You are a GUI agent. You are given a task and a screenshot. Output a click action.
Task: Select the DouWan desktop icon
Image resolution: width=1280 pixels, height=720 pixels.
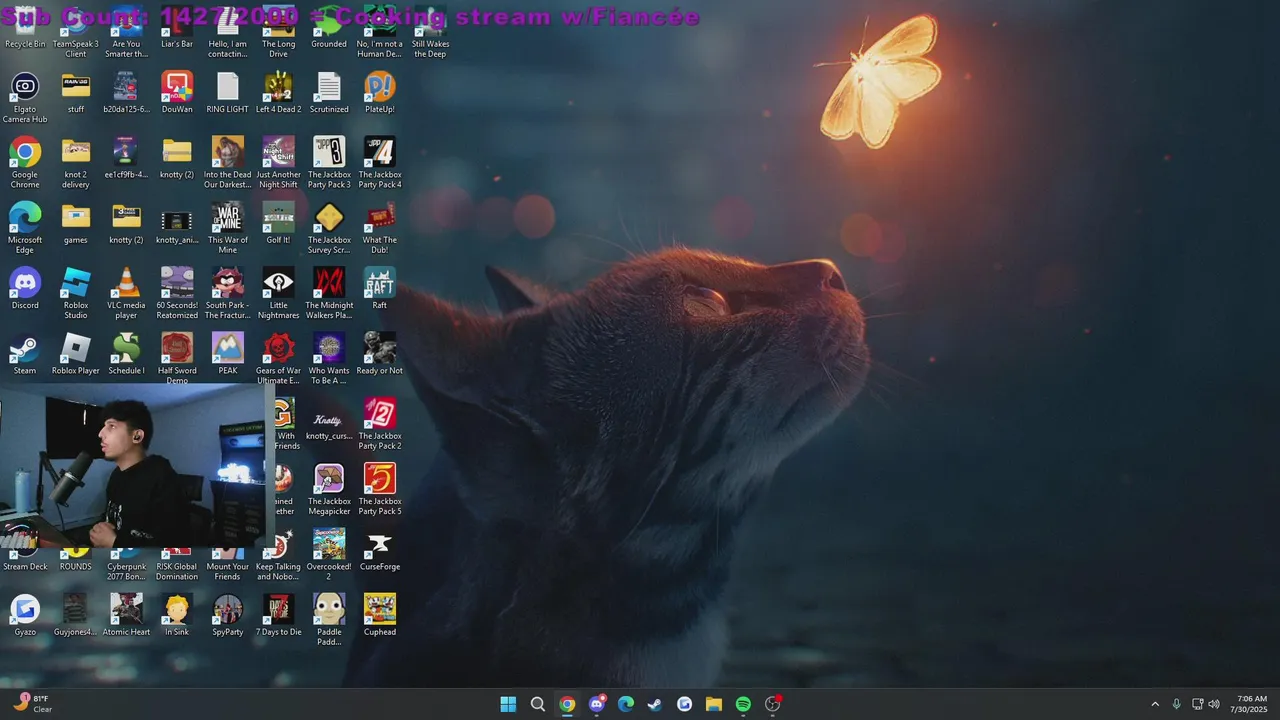coord(177,93)
